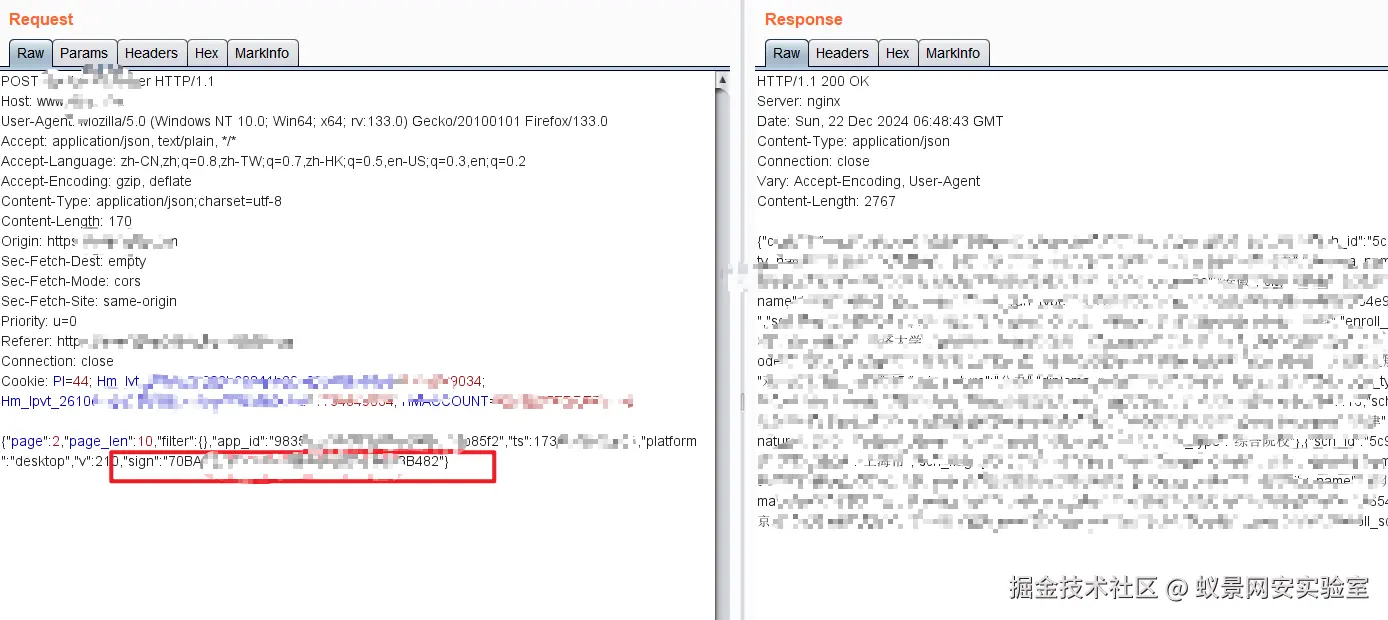Image resolution: width=1388 pixels, height=620 pixels.
Task: Click the response Connection: close line
Action: tap(813, 161)
